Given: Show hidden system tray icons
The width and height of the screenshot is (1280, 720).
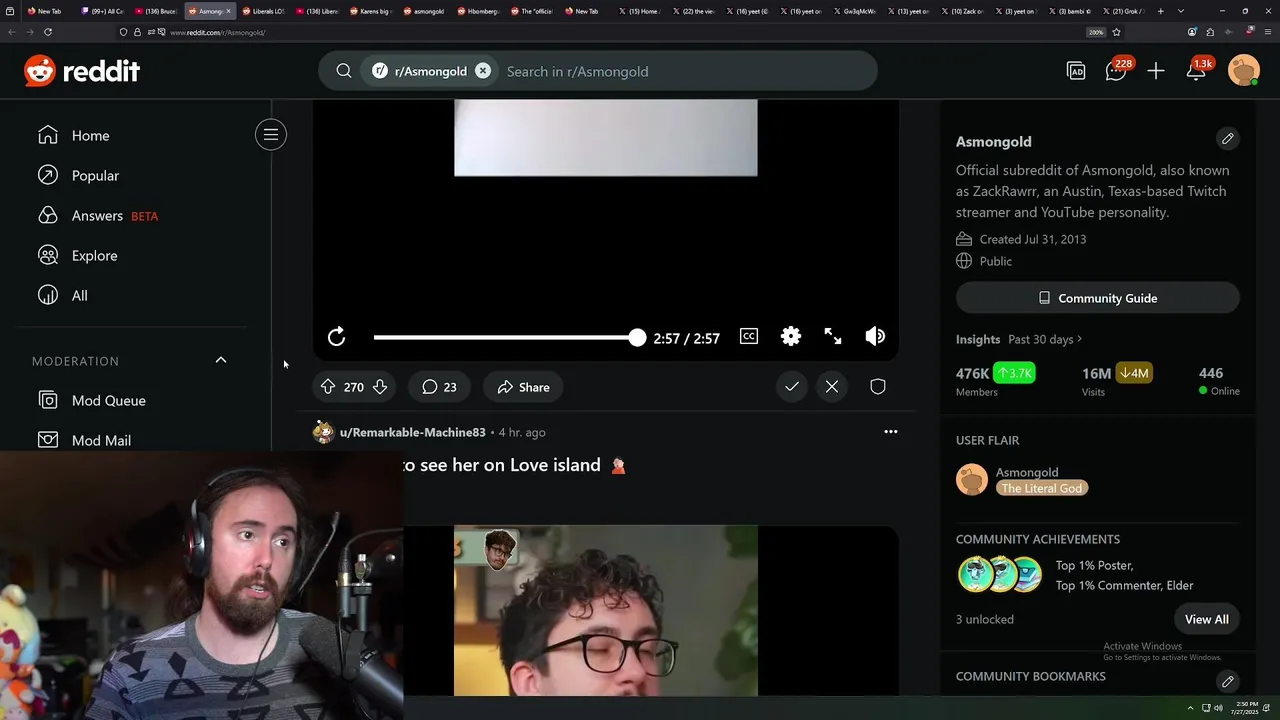Looking at the screenshot, I should [x=1190, y=708].
